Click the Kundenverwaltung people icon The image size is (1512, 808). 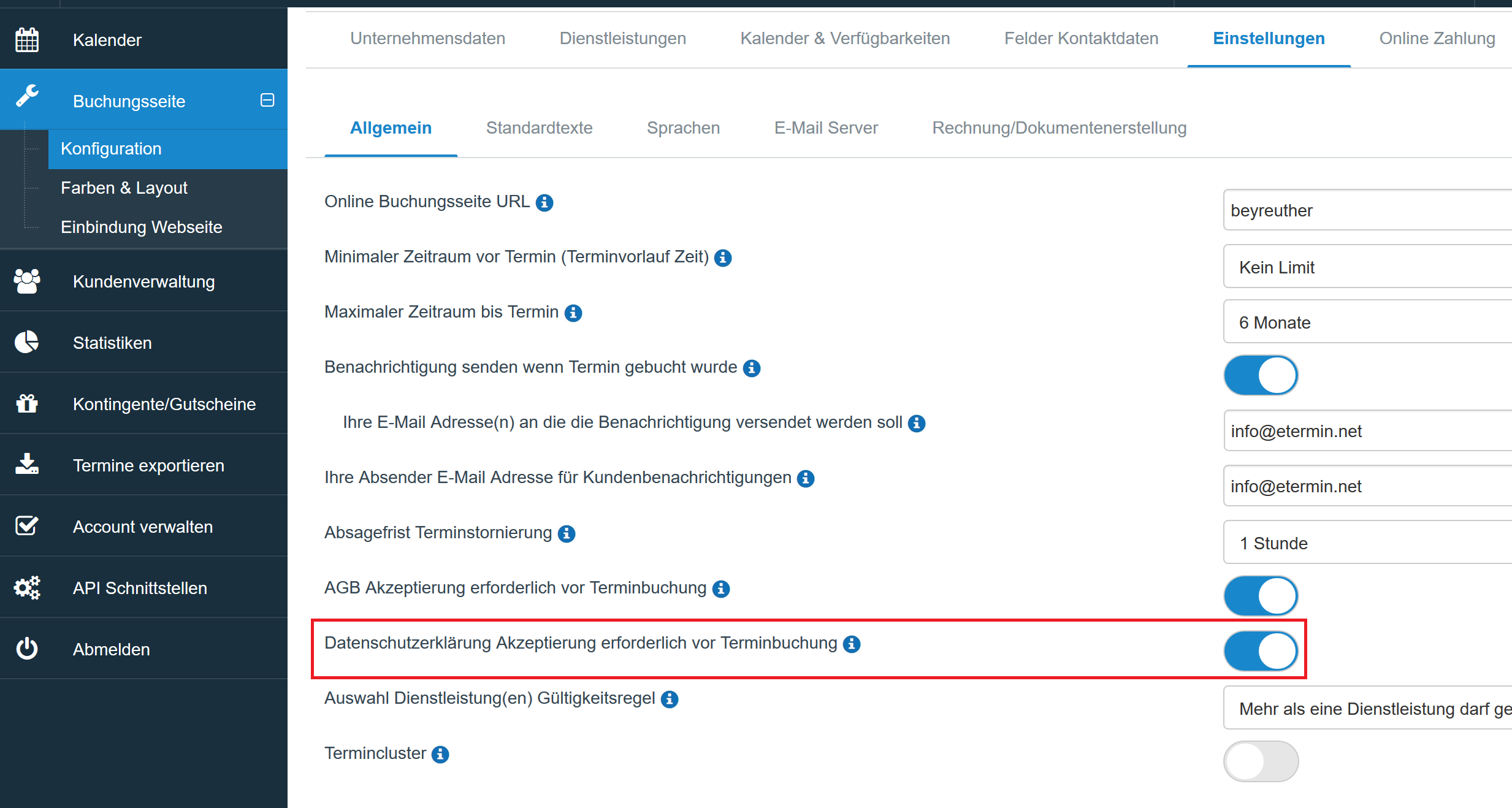click(27, 281)
